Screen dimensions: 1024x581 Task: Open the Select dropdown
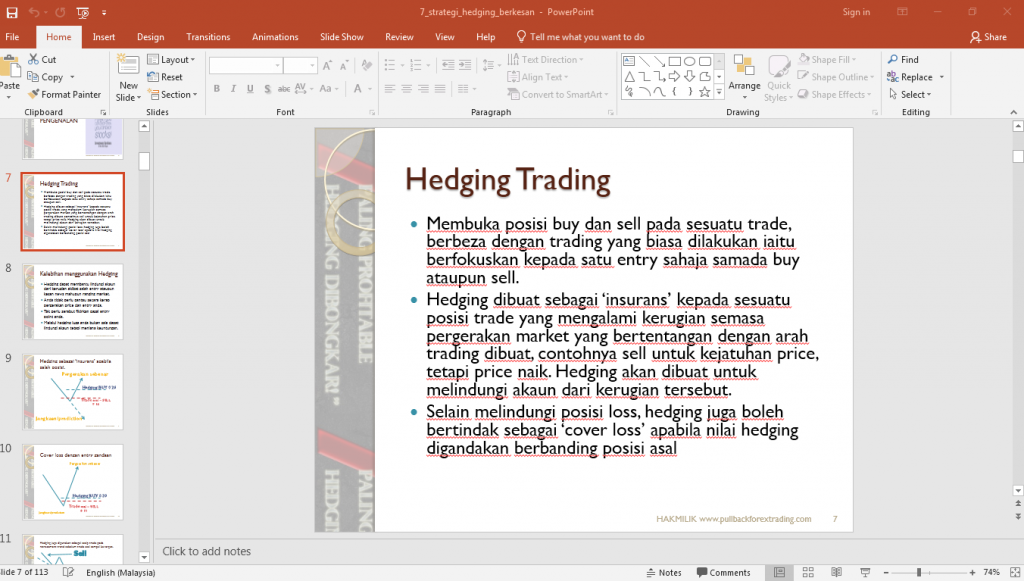point(909,95)
